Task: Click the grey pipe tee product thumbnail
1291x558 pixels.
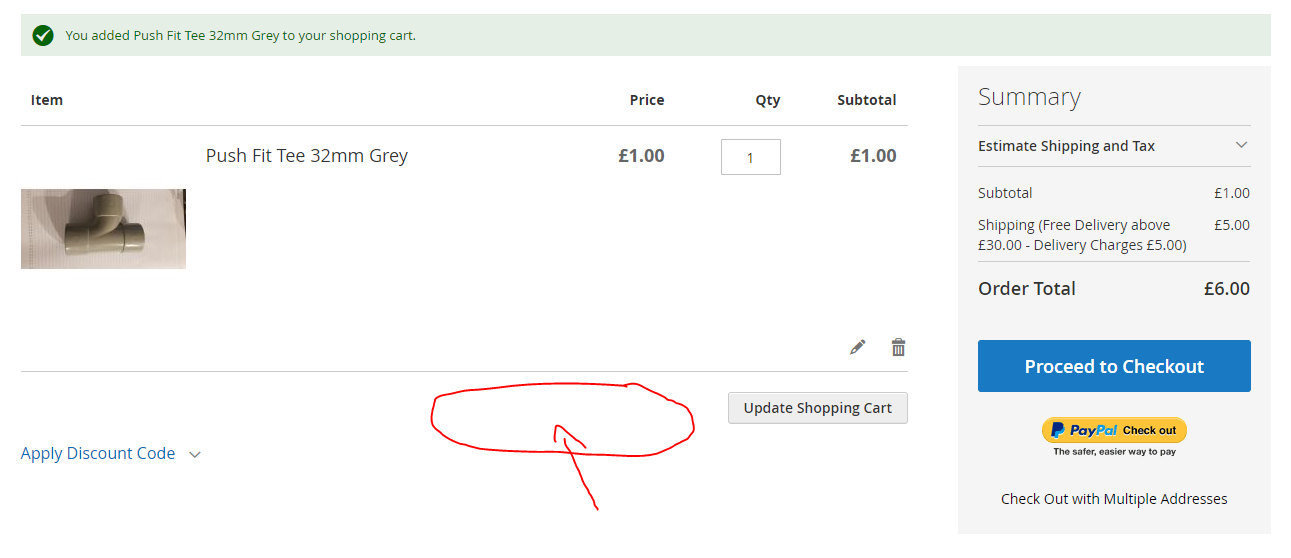Action: (103, 229)
